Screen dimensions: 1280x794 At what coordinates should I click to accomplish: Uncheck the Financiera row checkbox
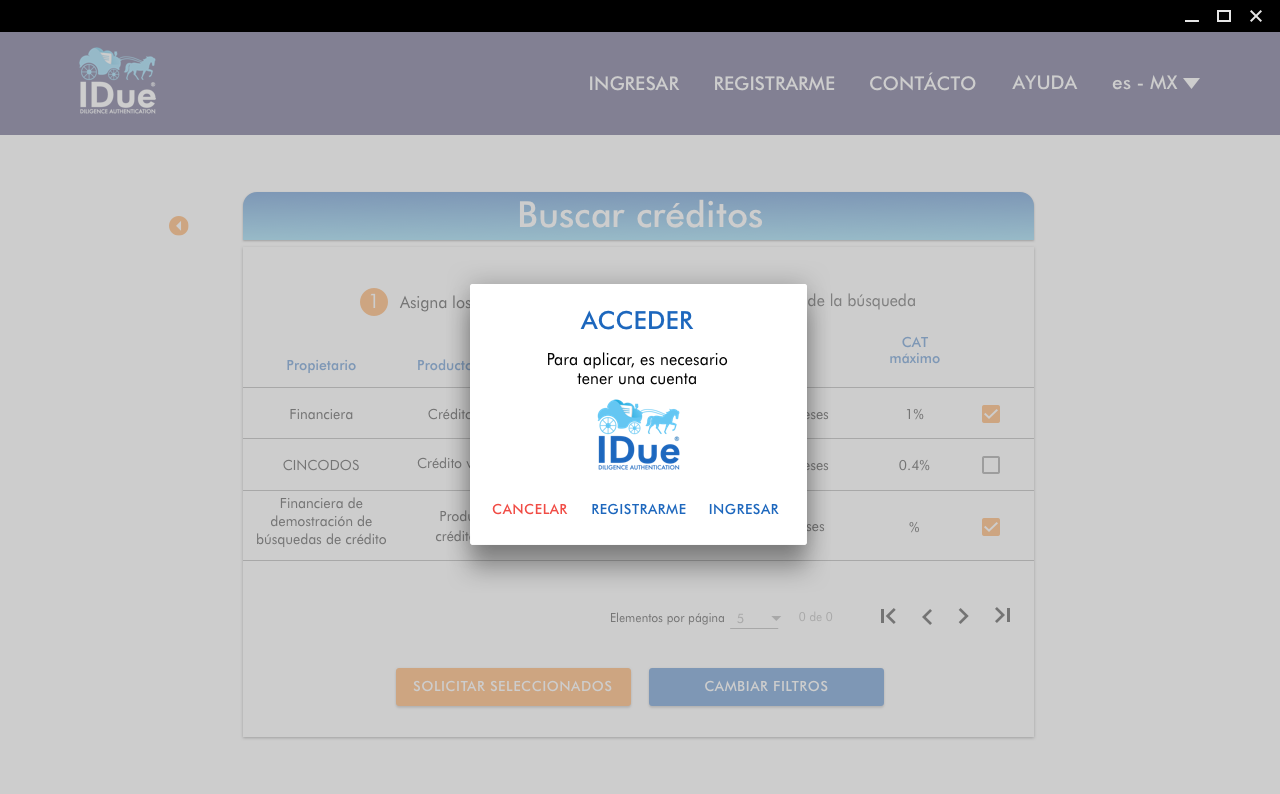click(991, 414)
